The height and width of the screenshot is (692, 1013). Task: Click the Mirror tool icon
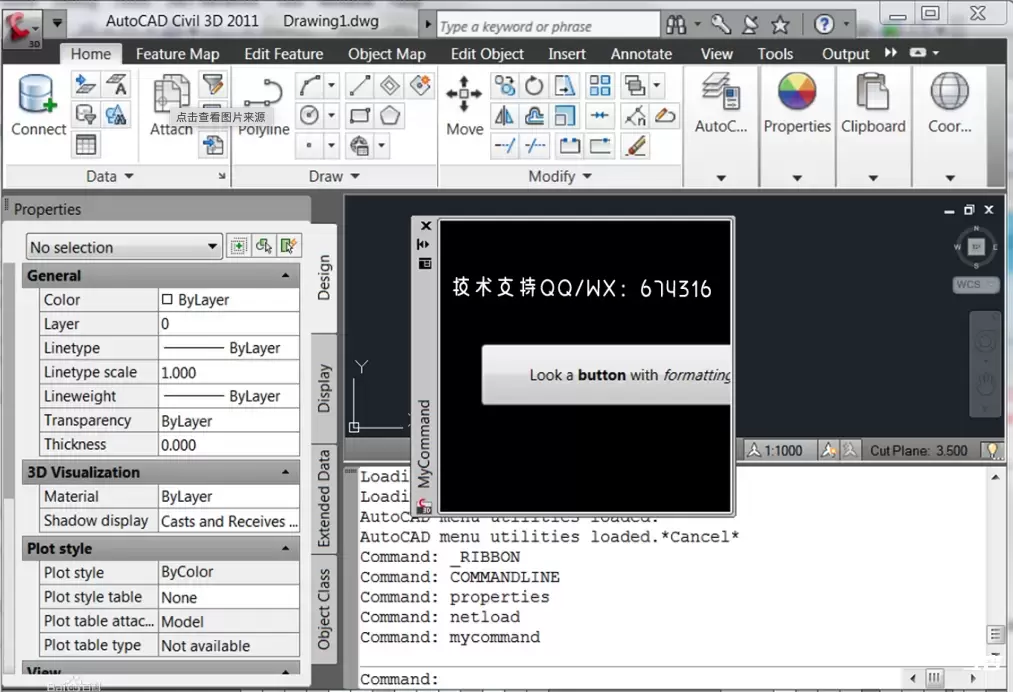504,116
